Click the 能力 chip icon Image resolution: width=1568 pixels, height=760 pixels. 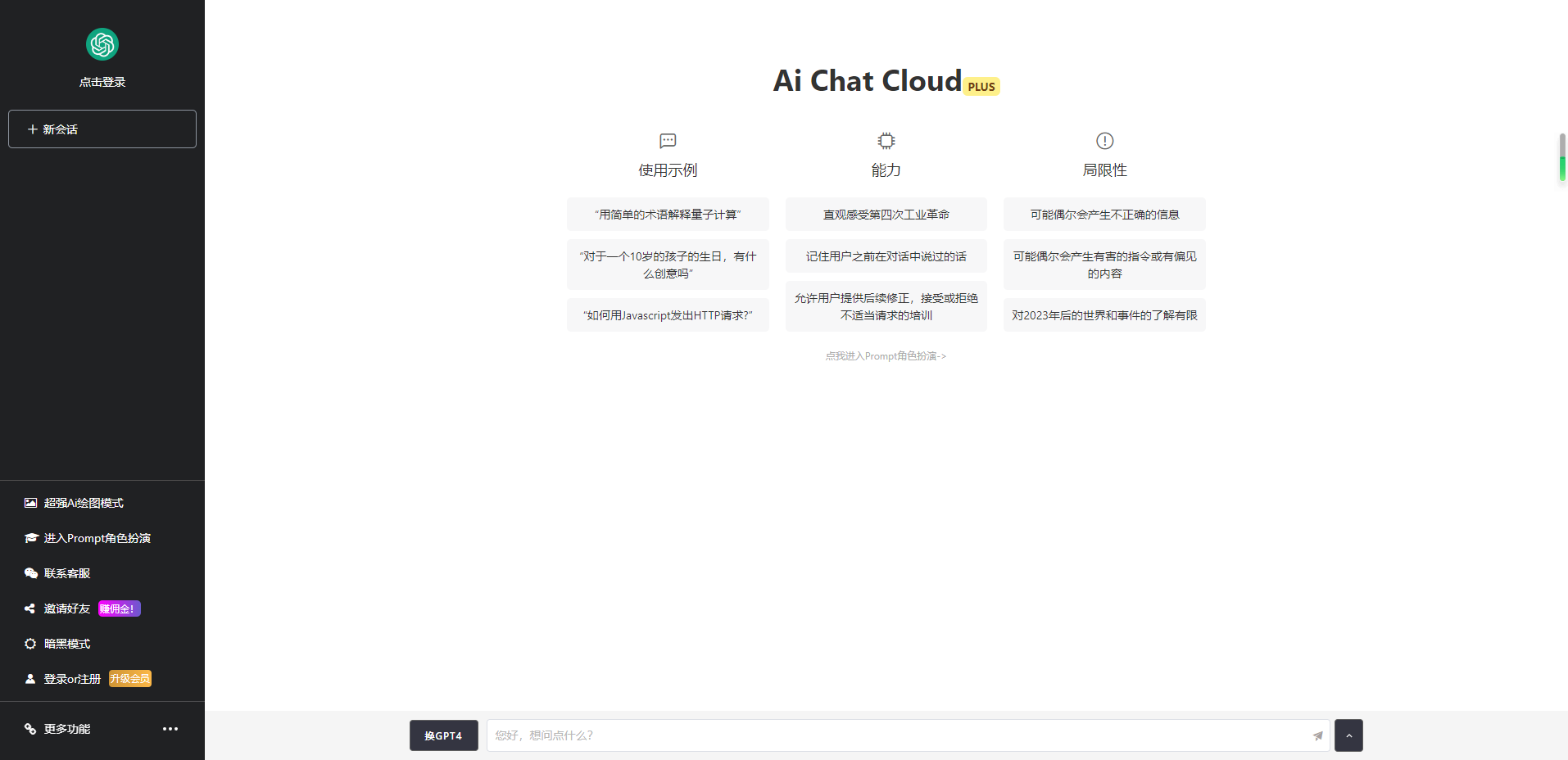[886, 141]
